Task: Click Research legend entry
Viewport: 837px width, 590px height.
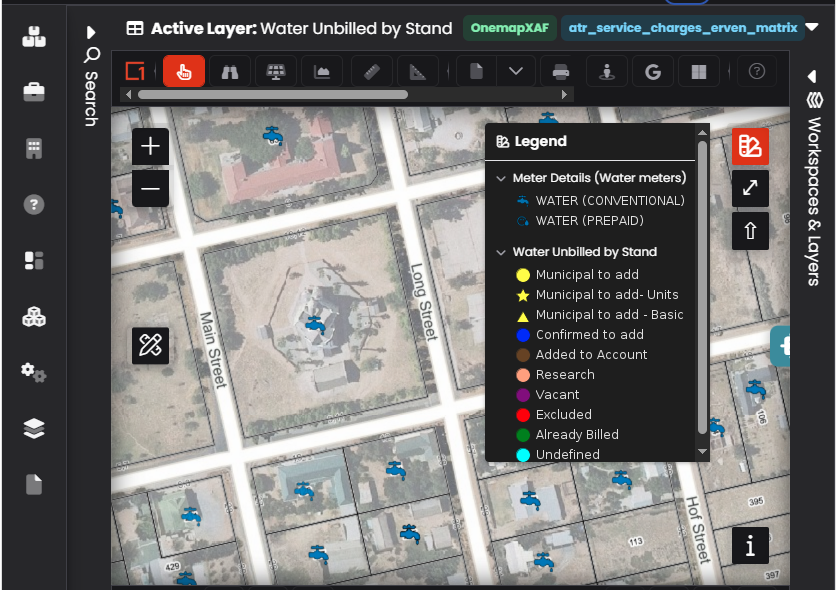Action: coord(556,375)
